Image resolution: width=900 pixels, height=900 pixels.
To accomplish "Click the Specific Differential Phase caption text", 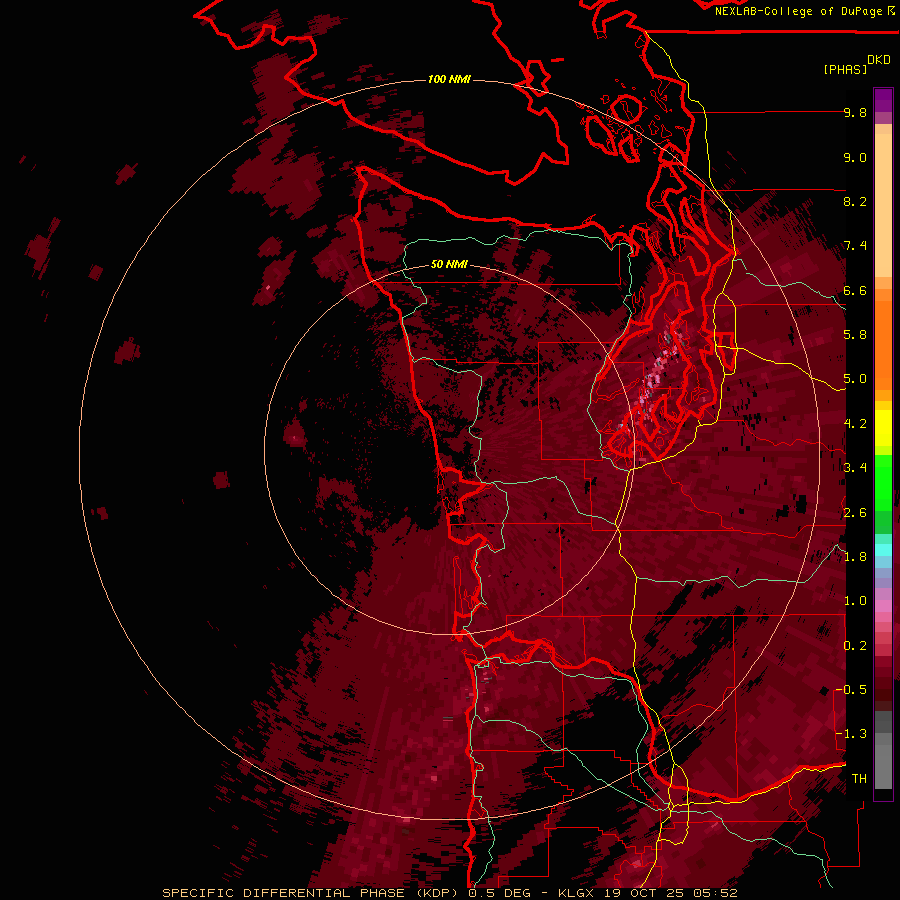I will 449,893.
